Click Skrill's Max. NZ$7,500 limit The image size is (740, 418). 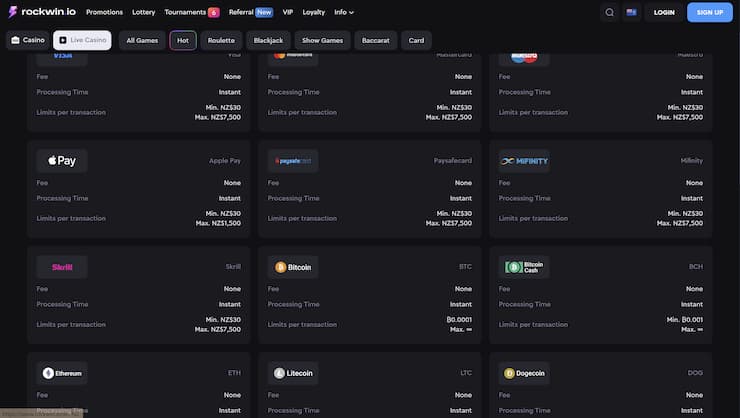218,329
